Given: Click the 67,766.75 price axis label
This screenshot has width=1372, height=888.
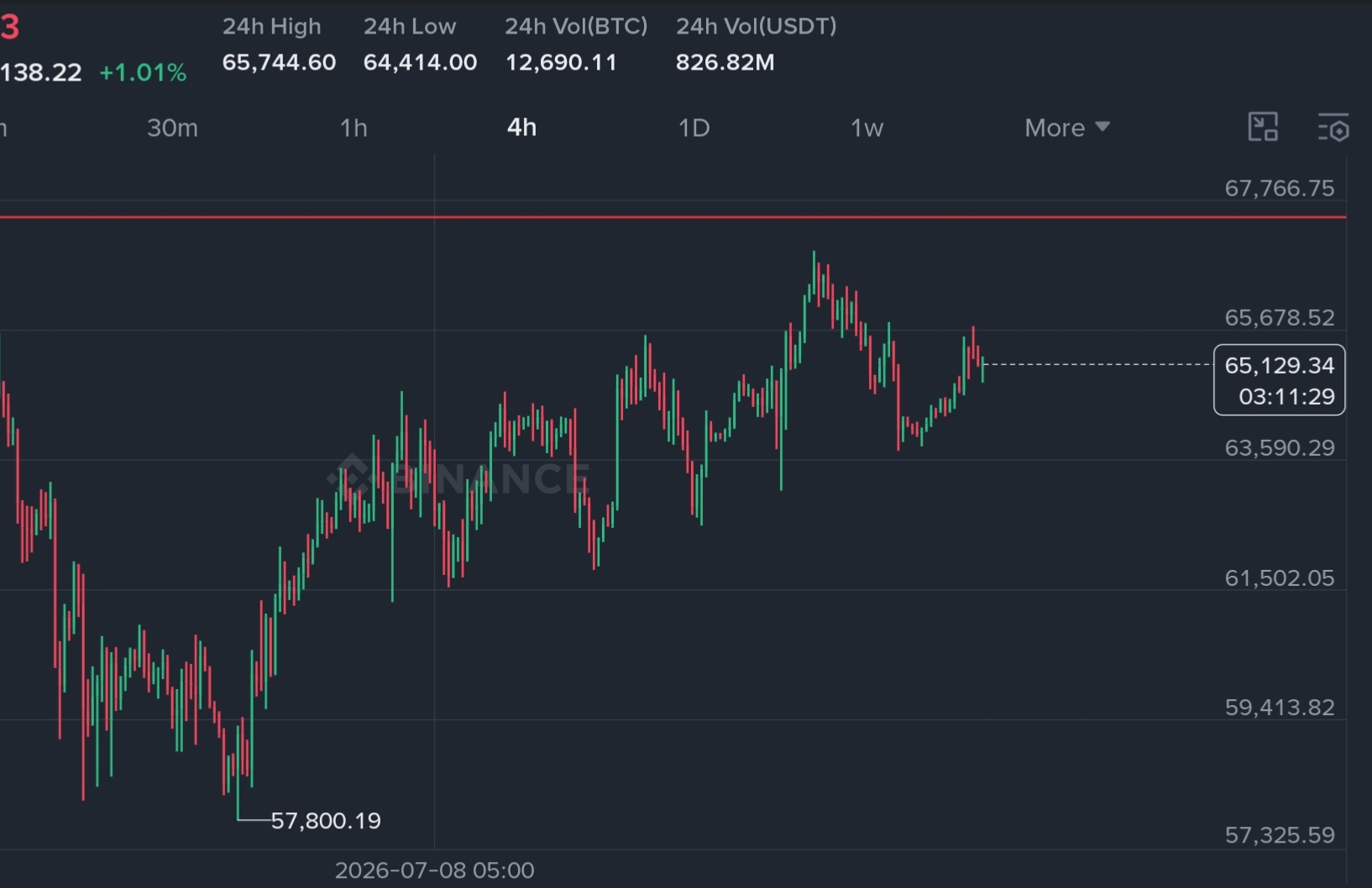Looking at the screenshot, I should click(1280, 188).
